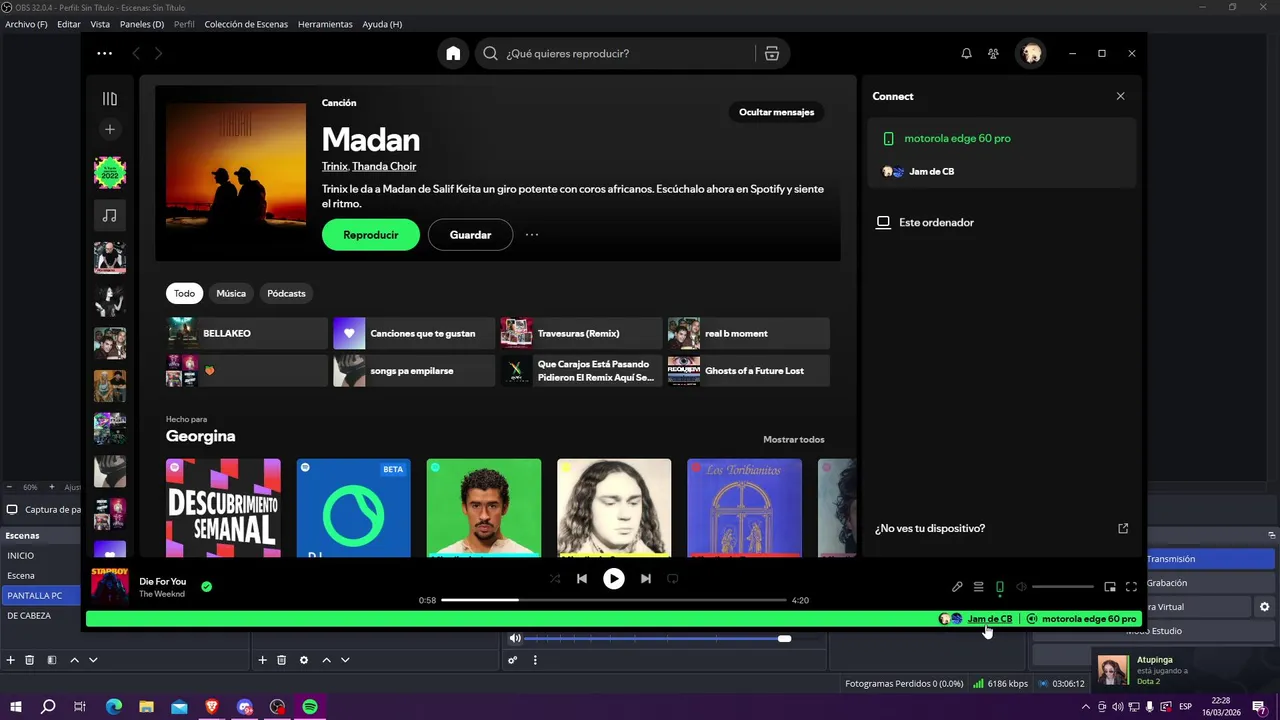Open Your Library icon in Spotify sidebar

click(x=110, y=99)
